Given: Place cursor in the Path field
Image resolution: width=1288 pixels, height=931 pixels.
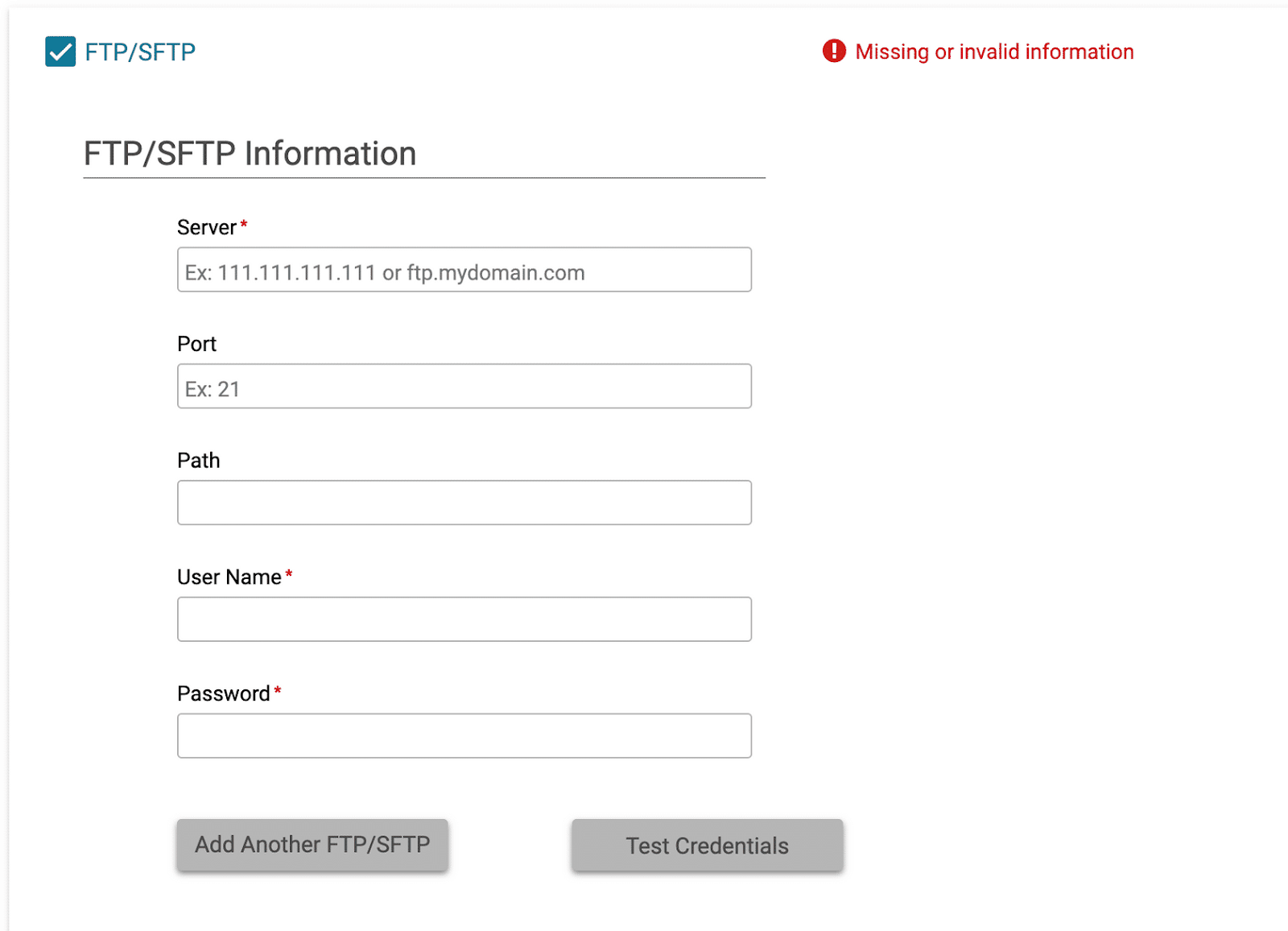Looking at the screenshot, I should 464,503.
